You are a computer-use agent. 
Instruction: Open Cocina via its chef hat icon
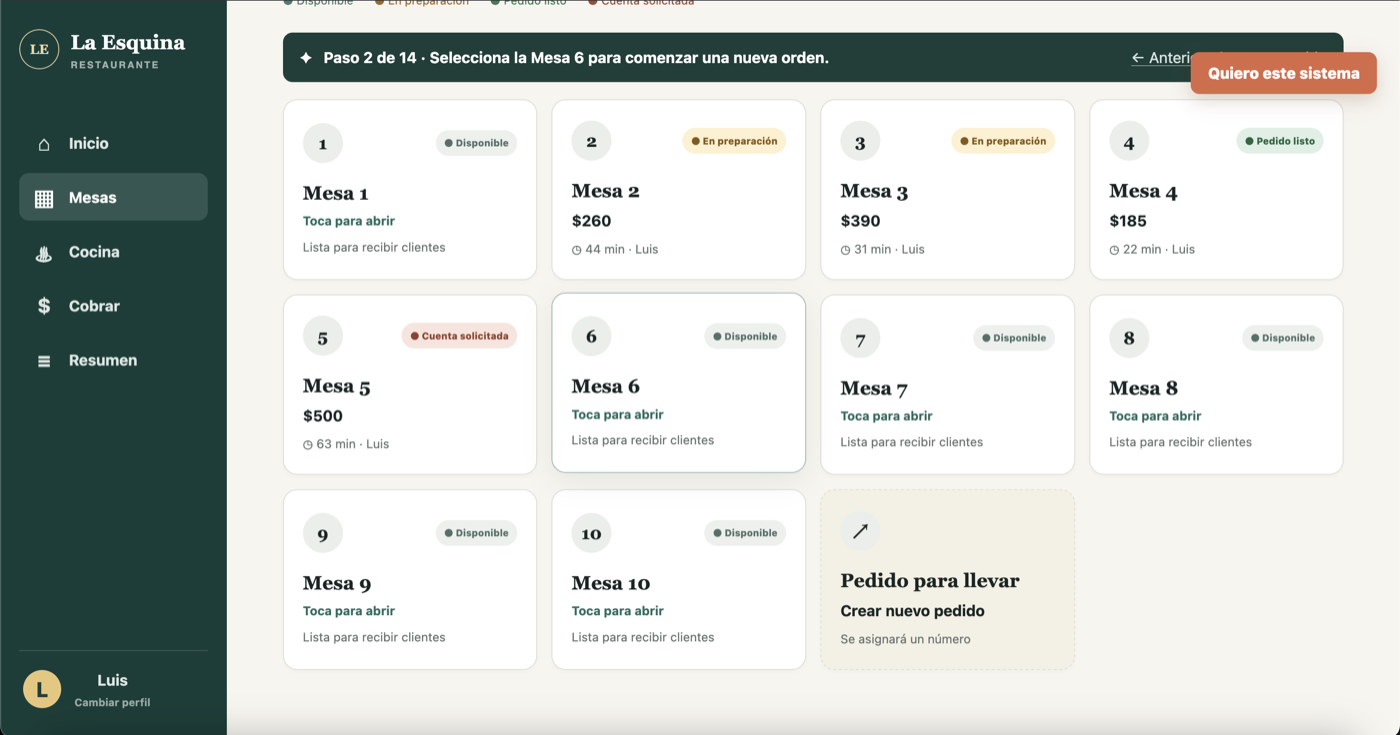pos(44,253)
